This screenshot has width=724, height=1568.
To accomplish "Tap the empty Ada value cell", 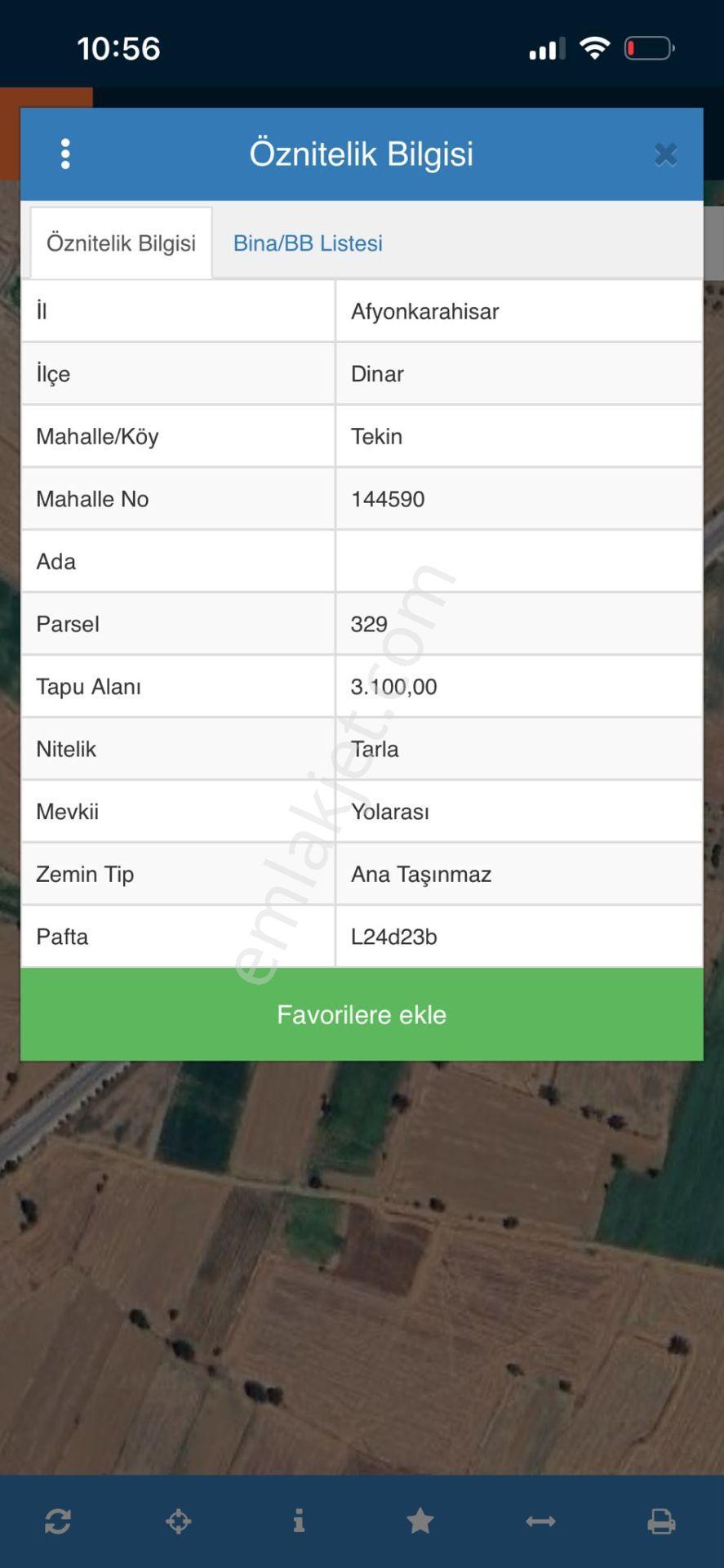I will coord(519,562).
